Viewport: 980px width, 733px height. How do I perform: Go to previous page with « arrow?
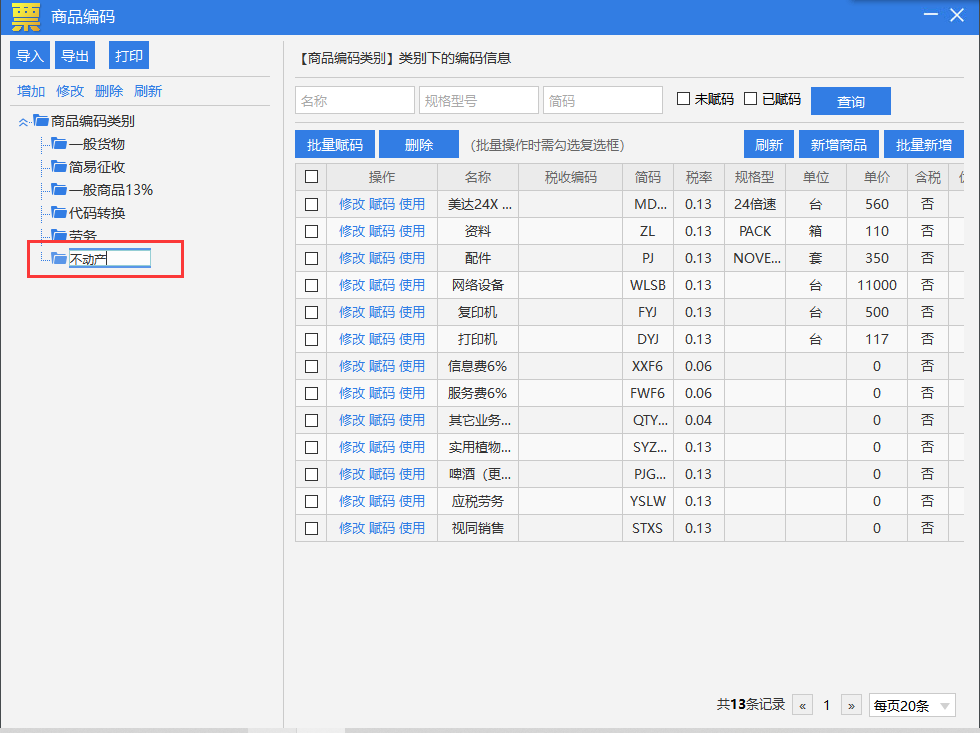point(802,706)
